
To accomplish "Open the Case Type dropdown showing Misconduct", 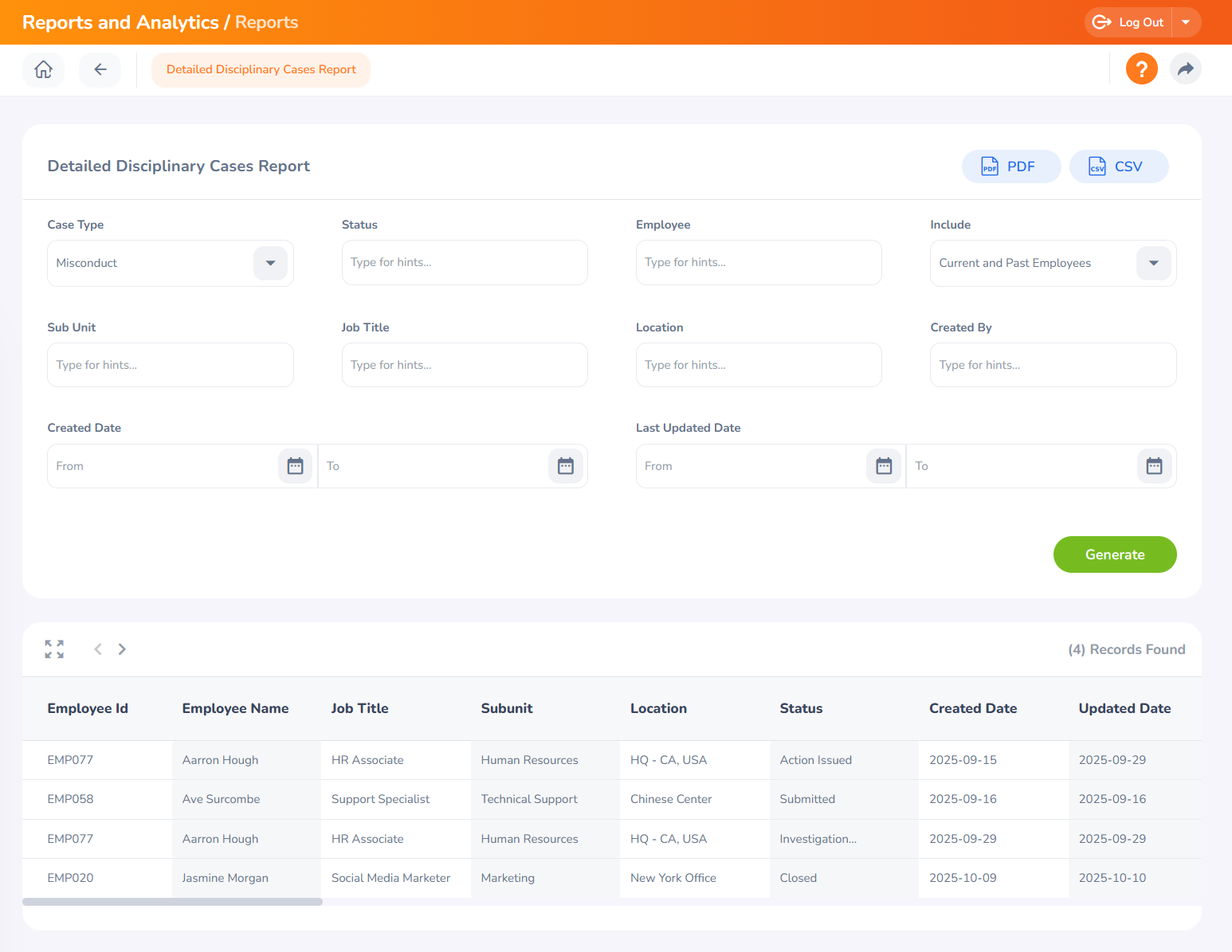I will tap(270, 263).
